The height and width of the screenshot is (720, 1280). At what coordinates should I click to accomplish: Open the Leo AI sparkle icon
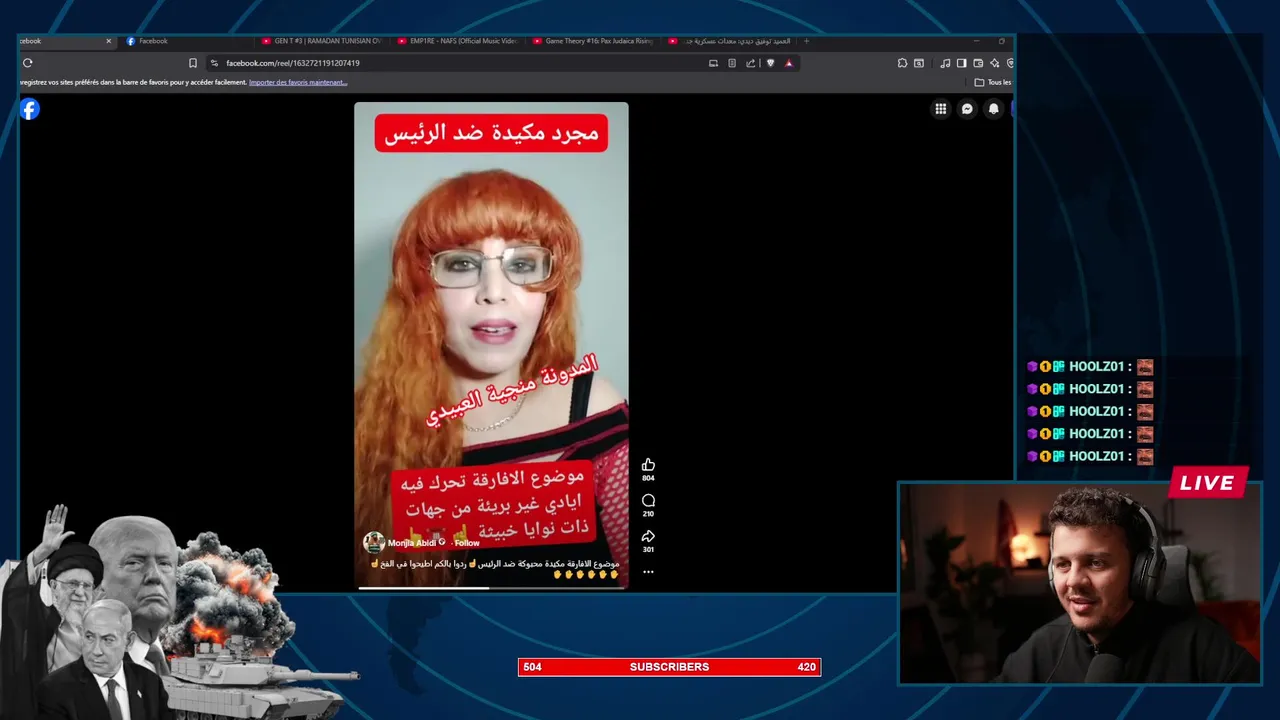(x=994, y=63)
